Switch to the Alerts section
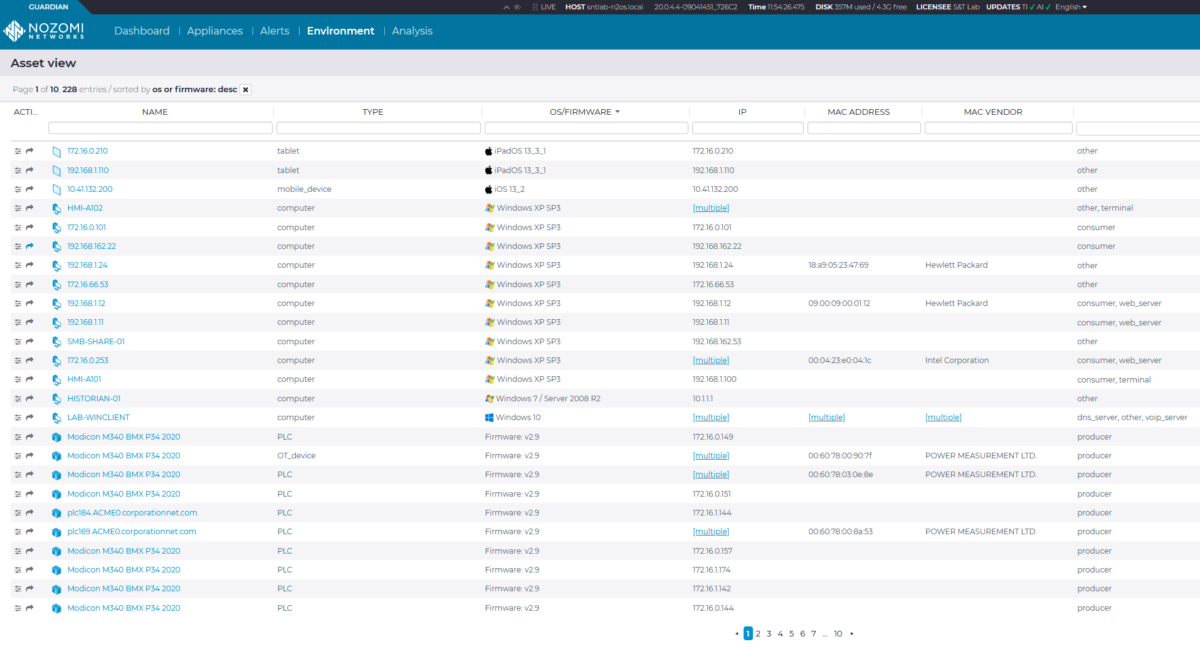1200x649 pixels. point(274,31)
